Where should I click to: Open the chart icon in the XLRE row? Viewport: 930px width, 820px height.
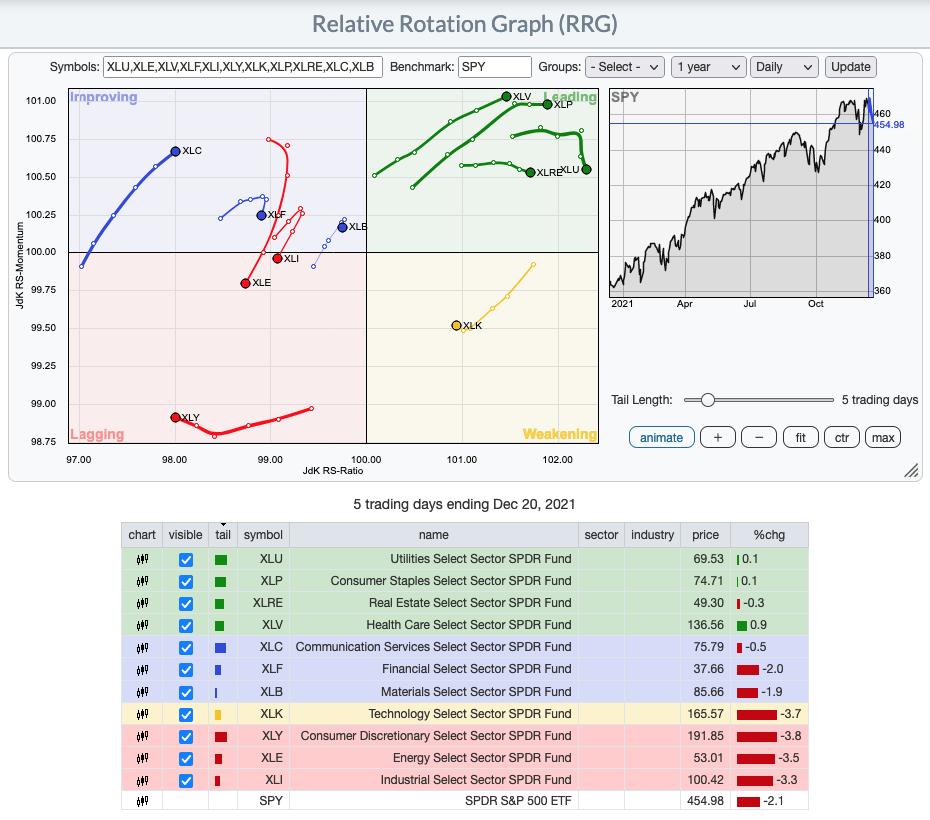pos(142,603)
